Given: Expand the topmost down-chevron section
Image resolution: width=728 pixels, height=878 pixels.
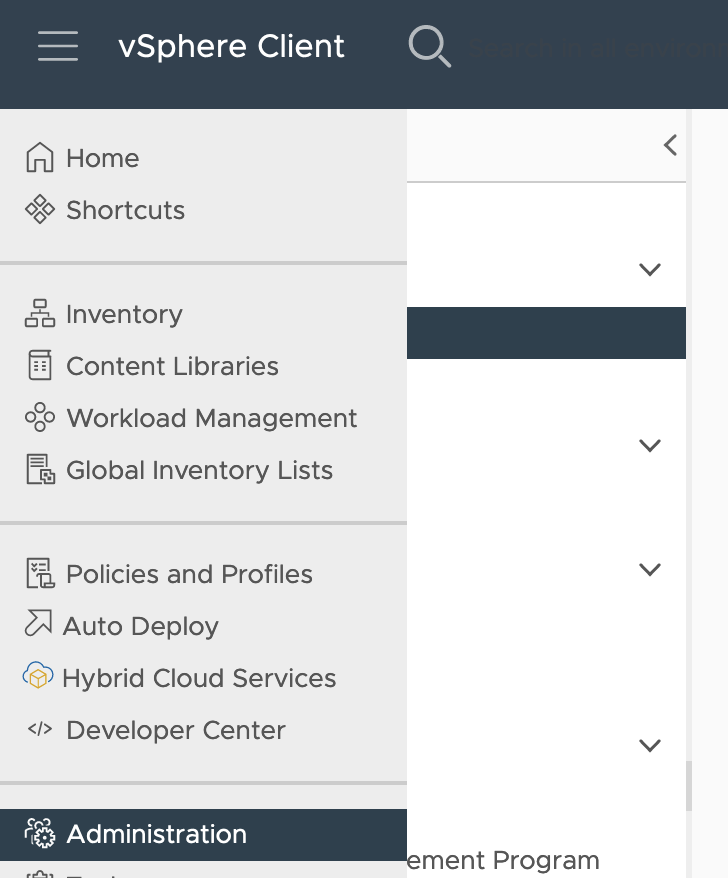Looking at the screenshot, I should click(x=650, y=269).
